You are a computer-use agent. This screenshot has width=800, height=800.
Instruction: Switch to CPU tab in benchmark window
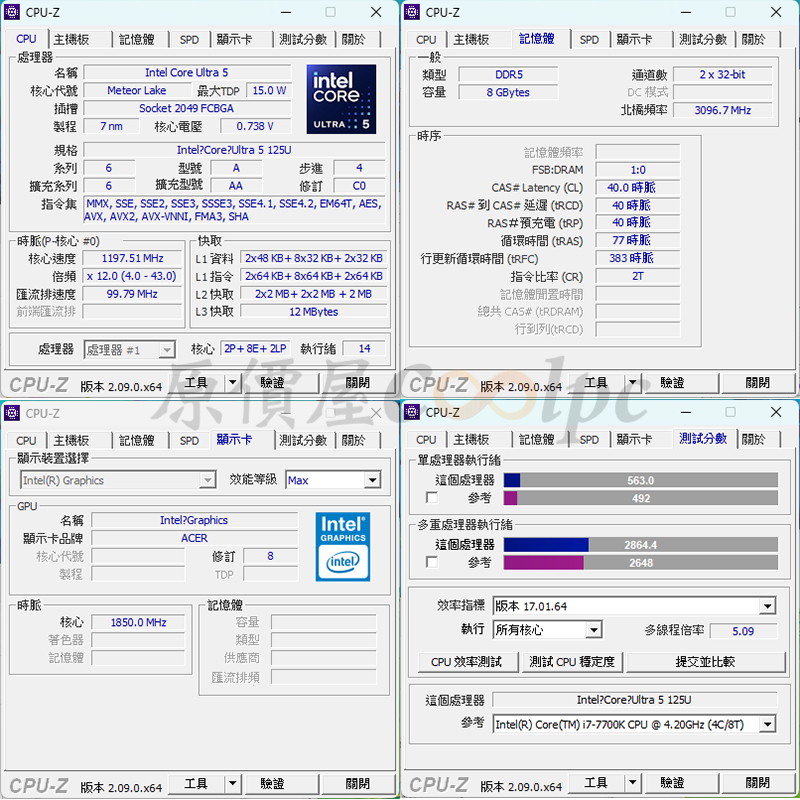pyautogui.click(x=426, y=440)
